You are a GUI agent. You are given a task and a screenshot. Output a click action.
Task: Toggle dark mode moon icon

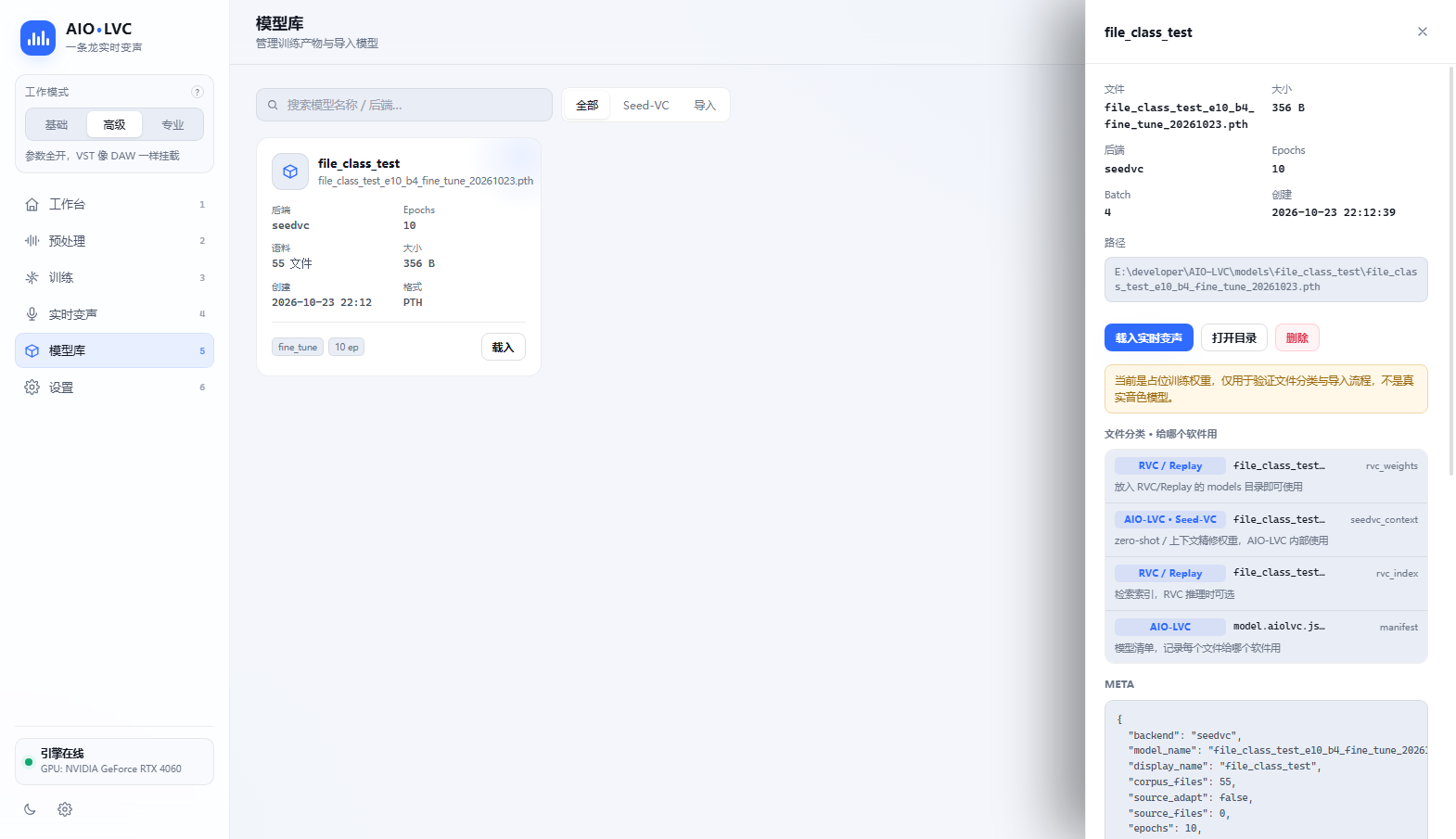30,809
